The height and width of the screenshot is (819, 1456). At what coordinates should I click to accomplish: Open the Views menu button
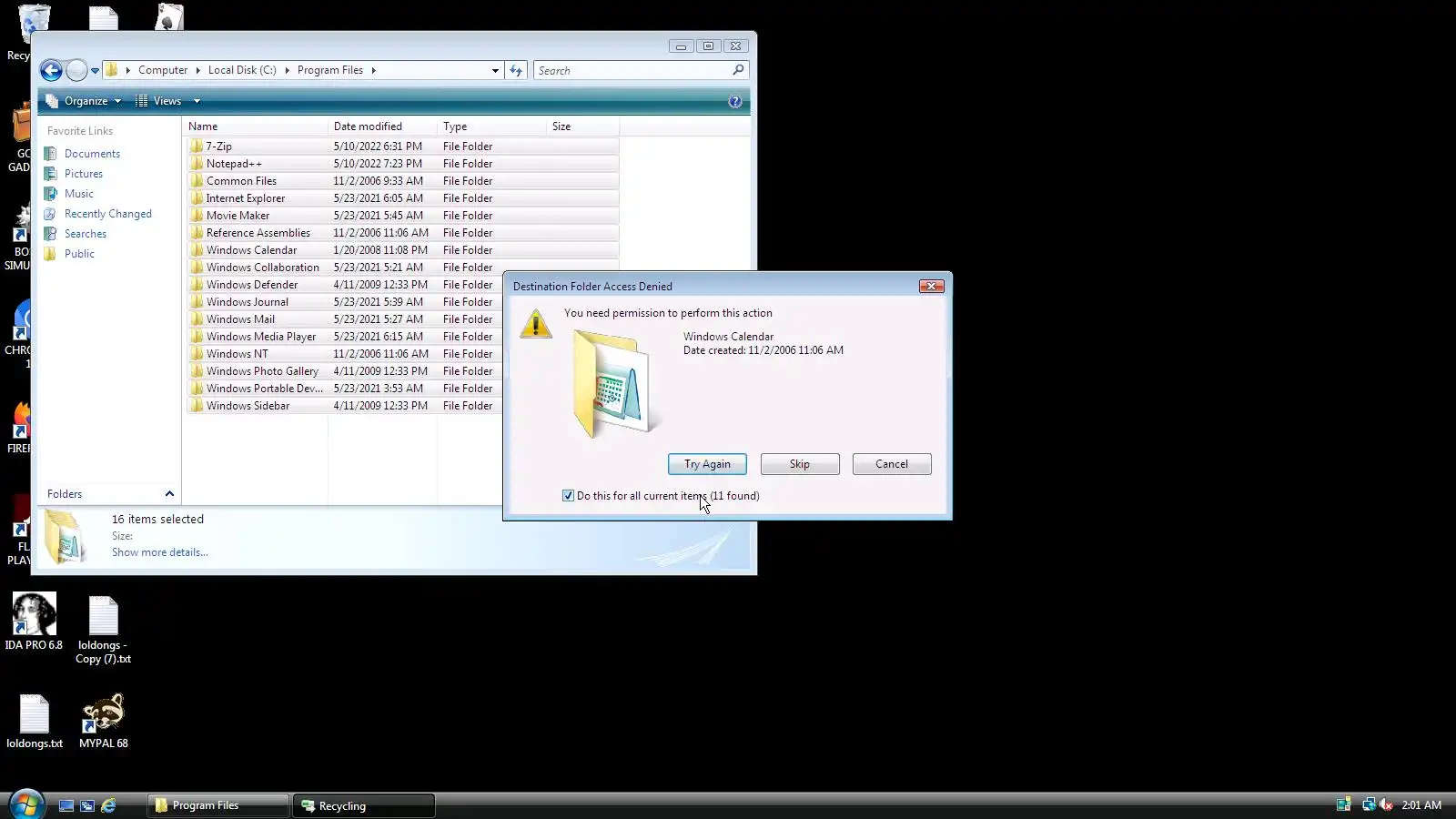pos(159,101)
